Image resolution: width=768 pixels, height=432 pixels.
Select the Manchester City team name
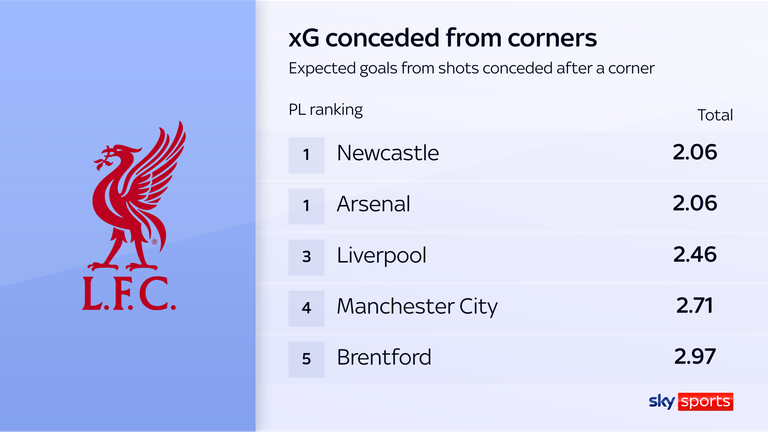[417, 307]
